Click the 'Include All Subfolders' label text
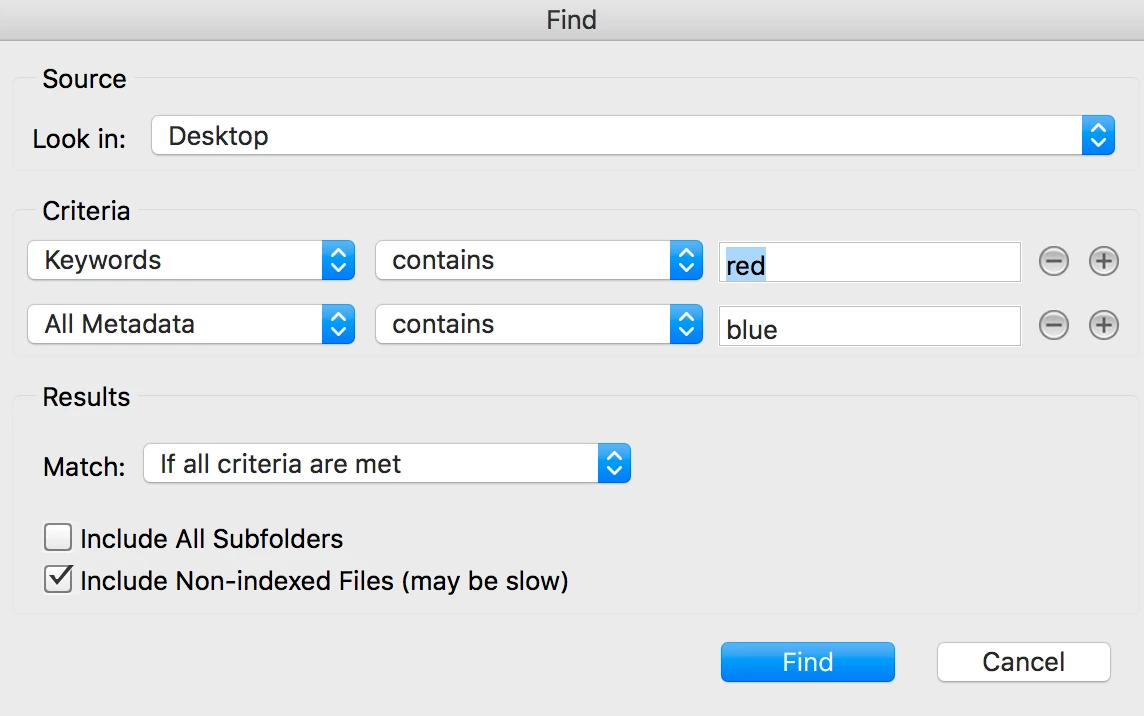The height and width of the screenshot is (716, 1144). (x=211, y=539)
